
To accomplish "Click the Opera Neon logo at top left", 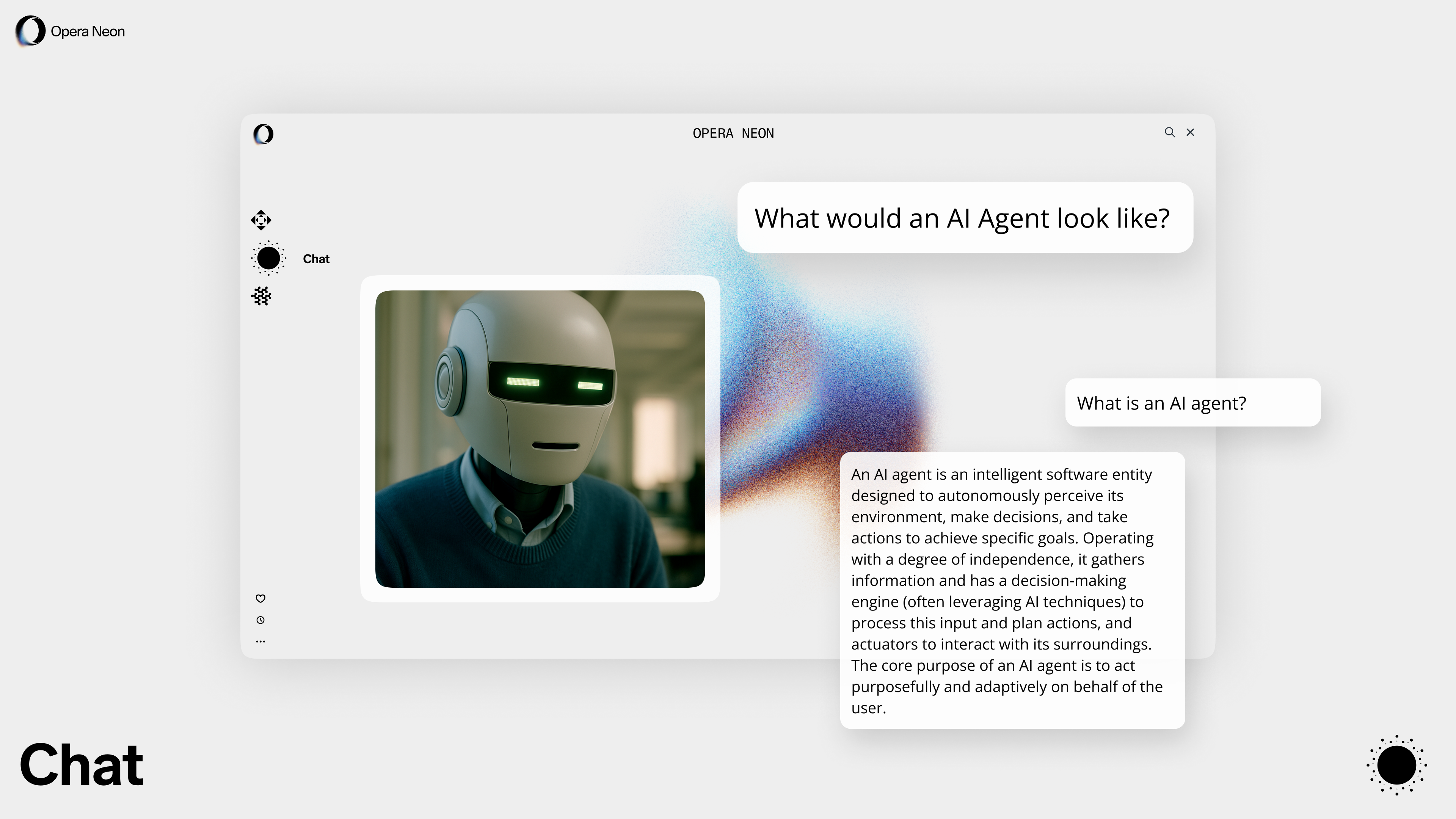I will coord(30,31).
